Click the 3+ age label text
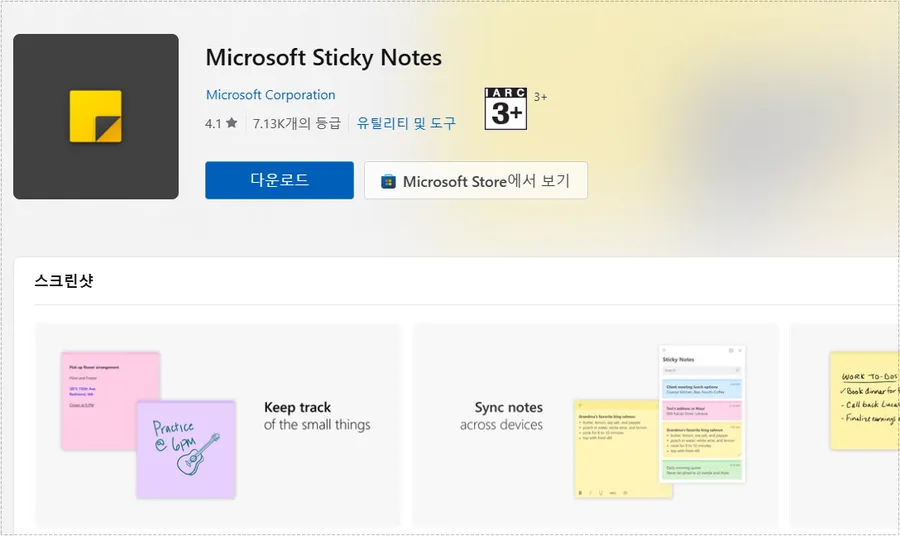This screenshot has width=900, height=536. click(x=540, y=97)
